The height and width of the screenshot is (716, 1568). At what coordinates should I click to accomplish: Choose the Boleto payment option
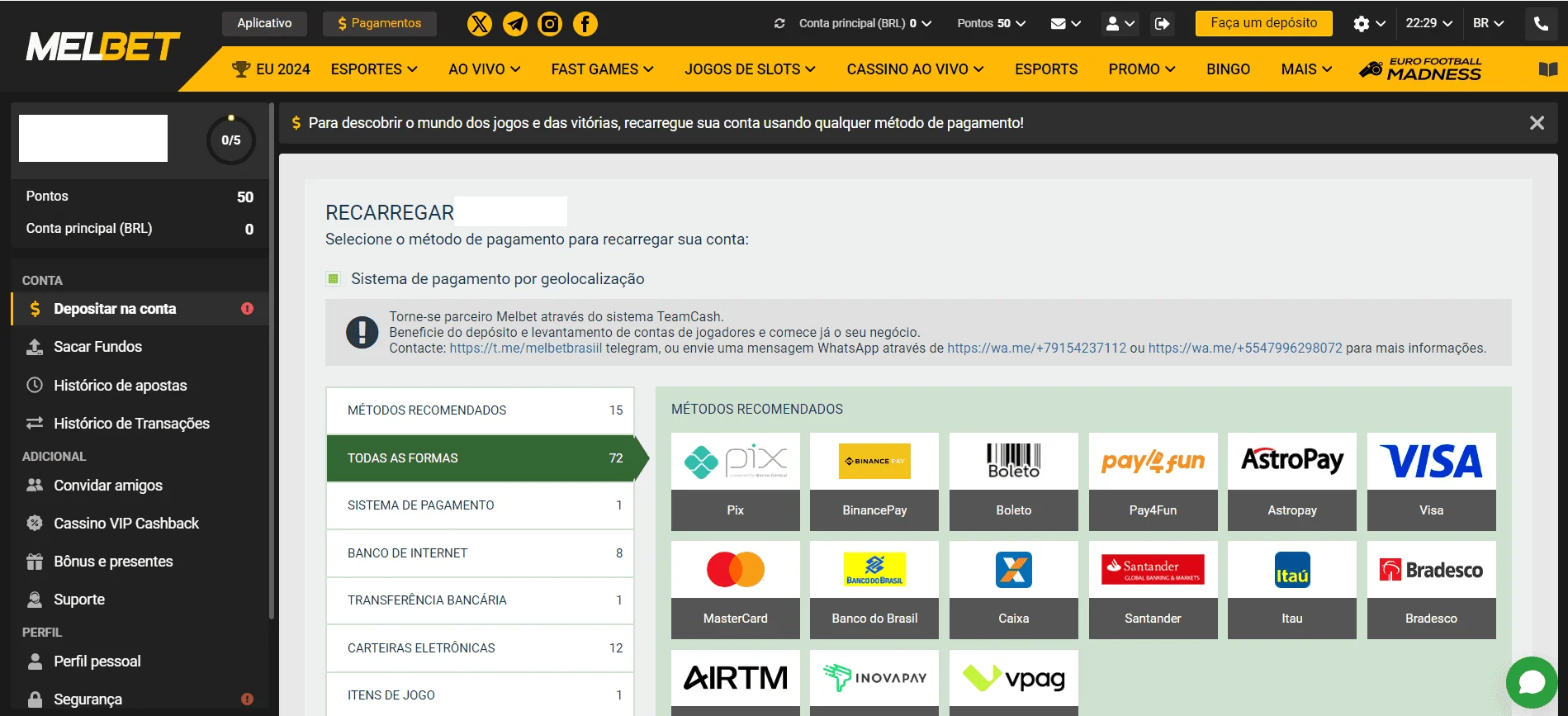(1014, 481)
